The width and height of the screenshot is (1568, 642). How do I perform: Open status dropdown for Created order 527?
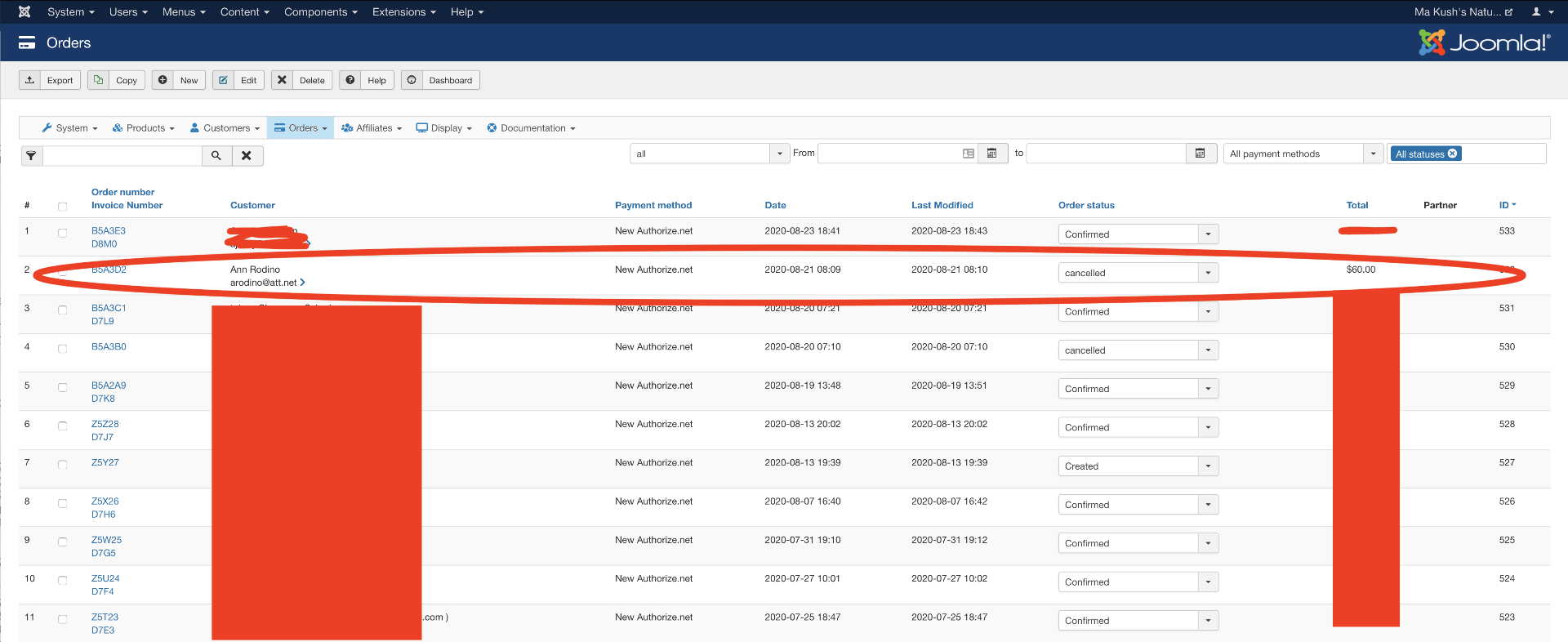click(x=1208, y=466)
